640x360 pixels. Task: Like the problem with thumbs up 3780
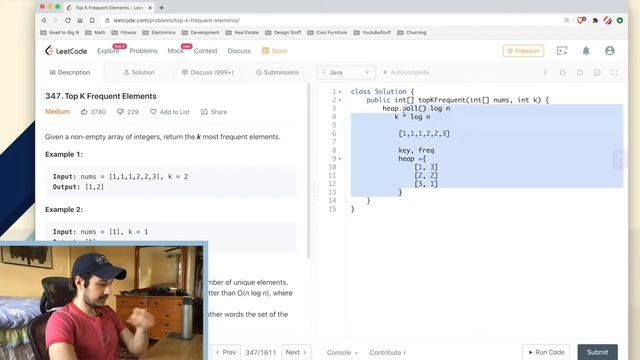click(93, 111)
